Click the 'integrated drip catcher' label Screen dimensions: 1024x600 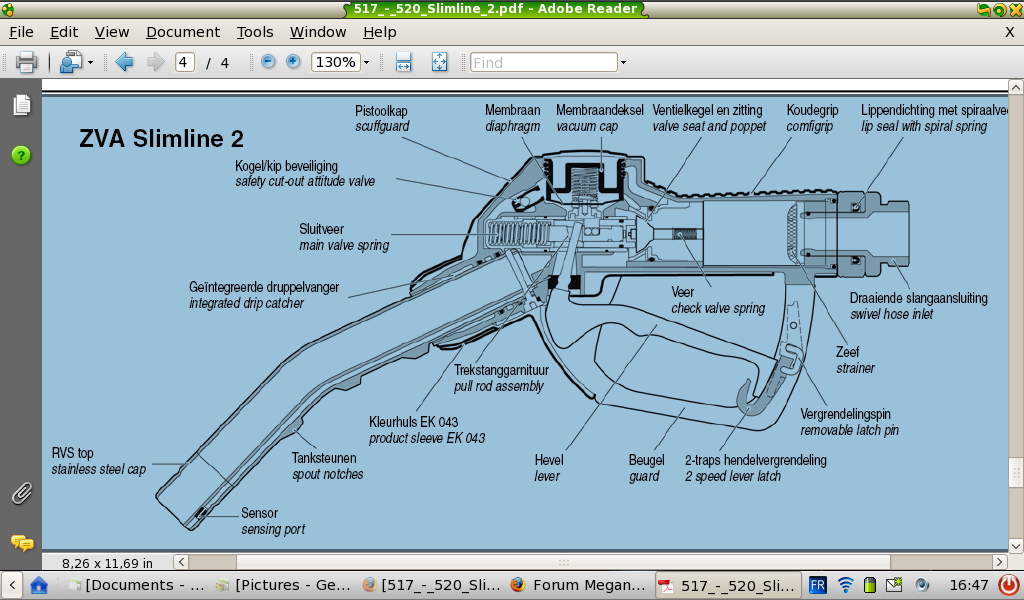pos(246,304)
